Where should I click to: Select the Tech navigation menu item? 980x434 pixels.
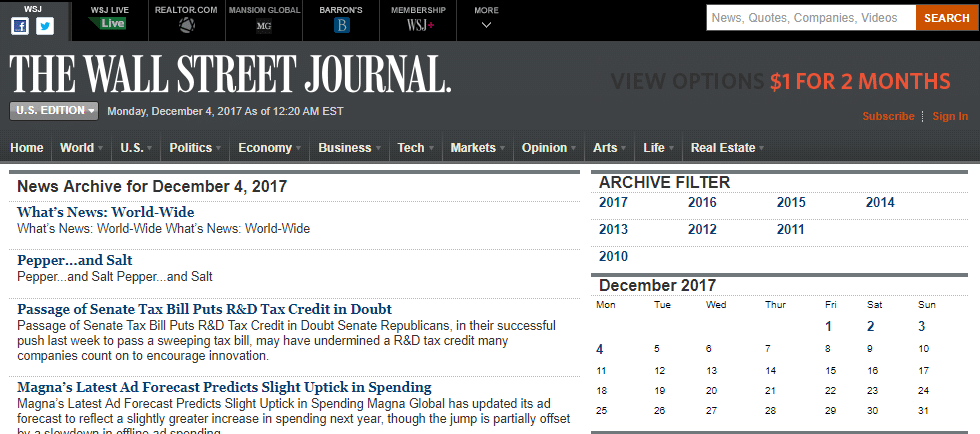411,148
